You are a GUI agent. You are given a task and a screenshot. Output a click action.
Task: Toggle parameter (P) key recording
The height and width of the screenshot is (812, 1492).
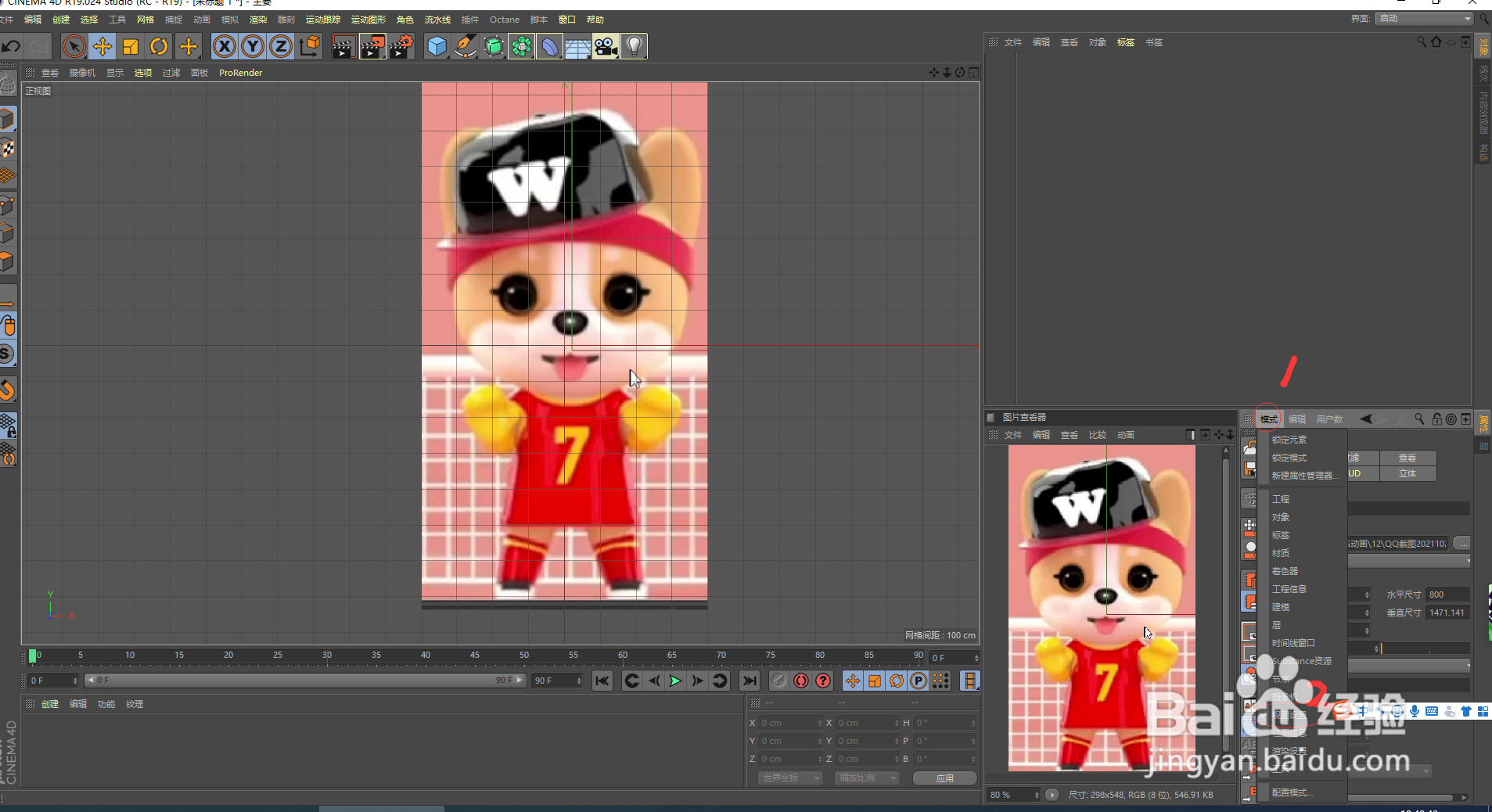coord(919,681)
